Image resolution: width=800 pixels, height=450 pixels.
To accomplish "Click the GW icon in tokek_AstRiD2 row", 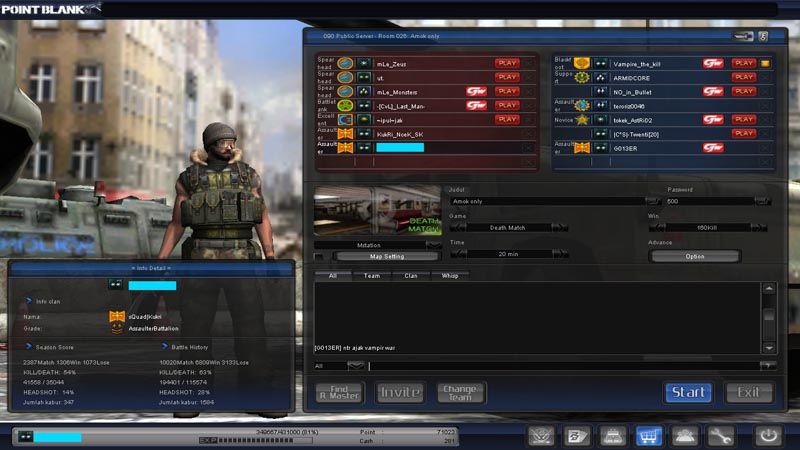I will [x=713, y=119].
